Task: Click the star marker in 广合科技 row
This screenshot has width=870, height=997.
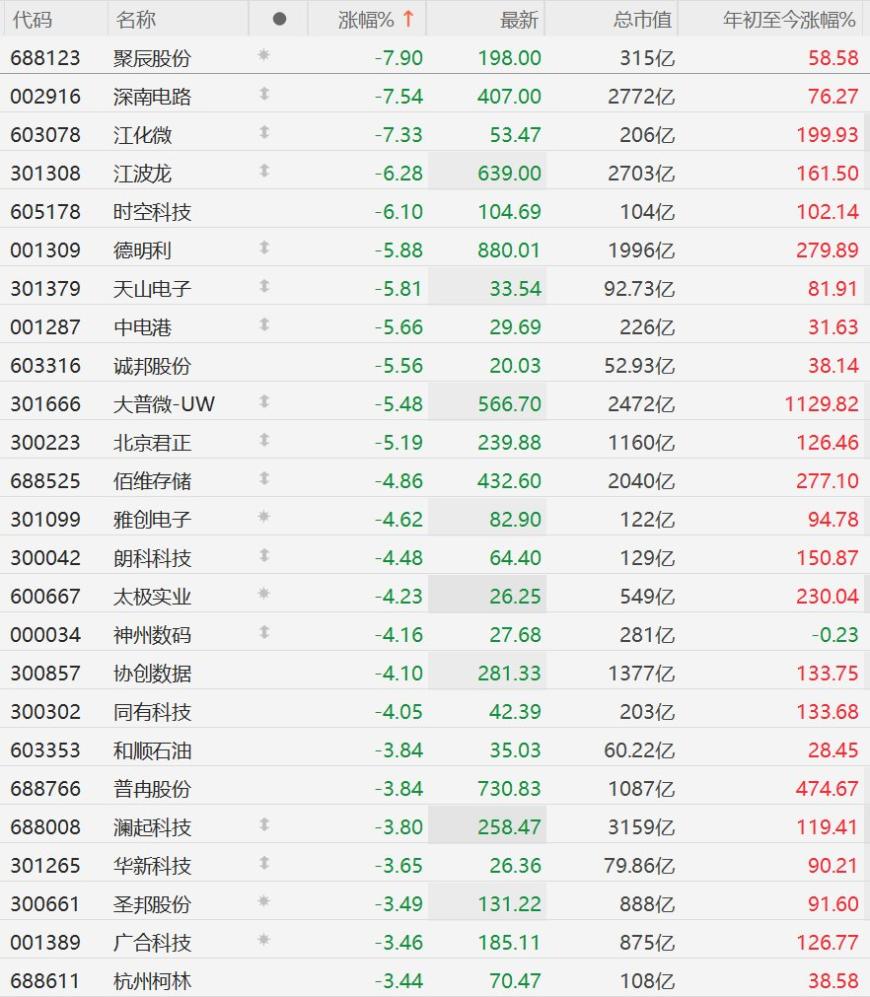Action: tap(264, 940)
